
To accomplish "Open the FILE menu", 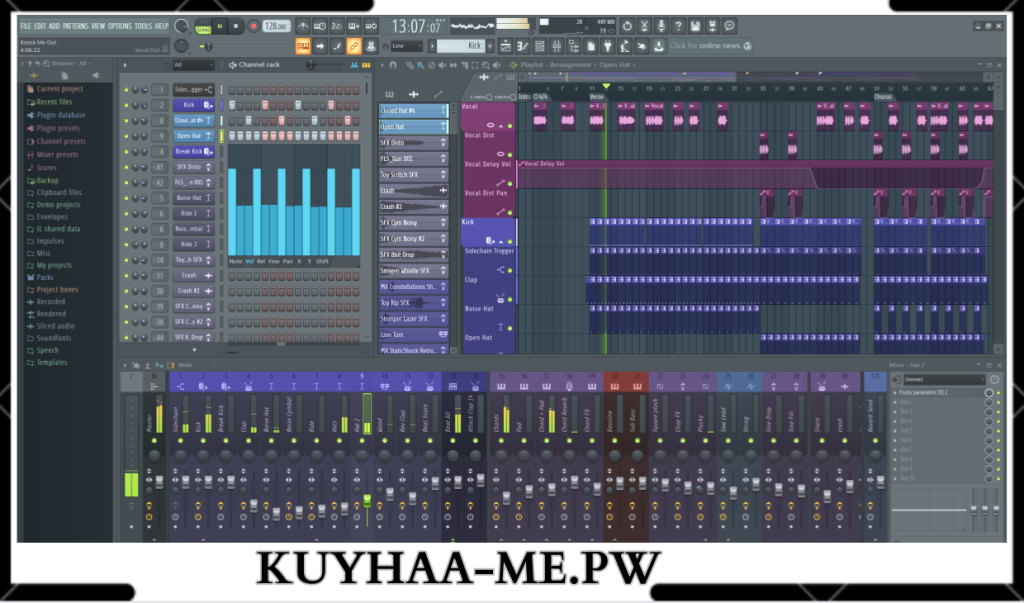I will coord(25,26).
